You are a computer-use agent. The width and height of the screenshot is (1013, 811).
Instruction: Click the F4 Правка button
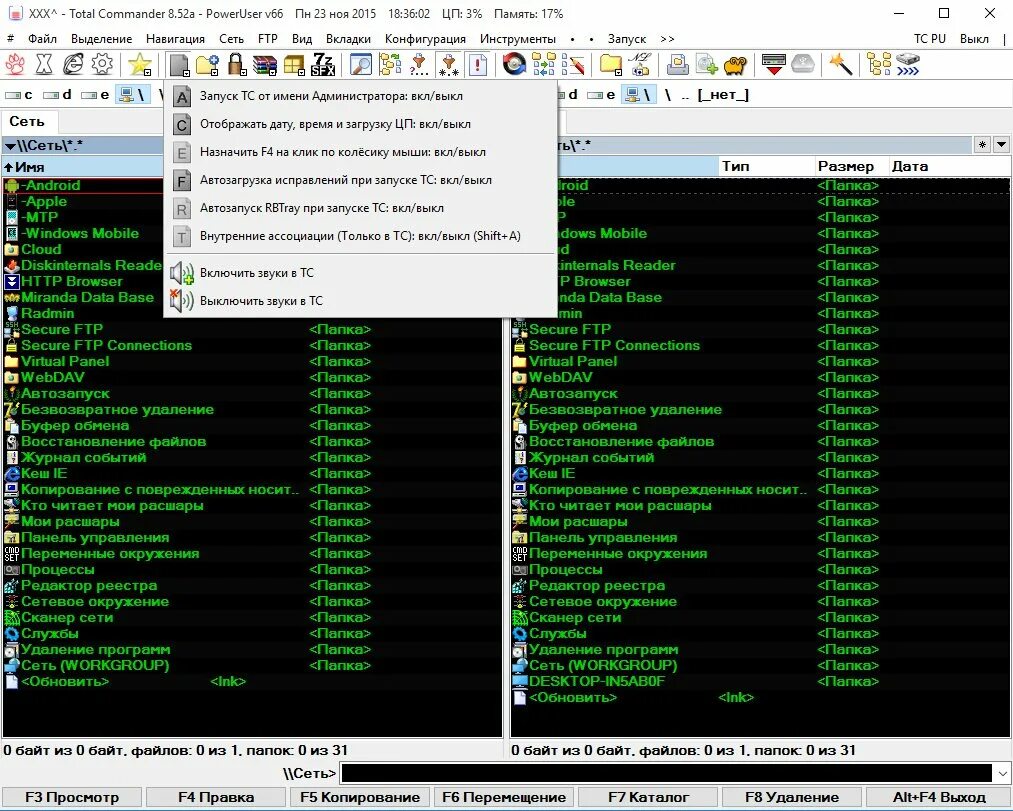click(x=216, y=797)
